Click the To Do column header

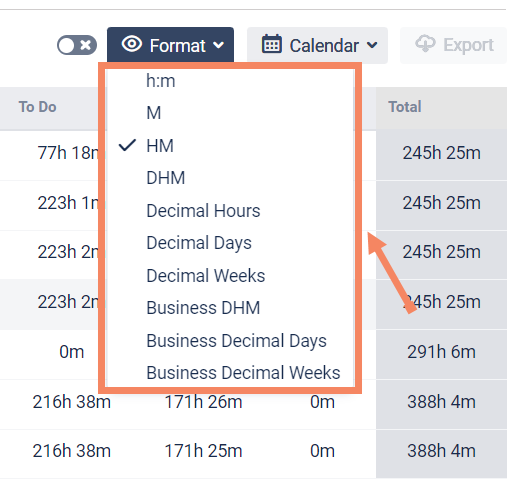[x=37, y=107]
